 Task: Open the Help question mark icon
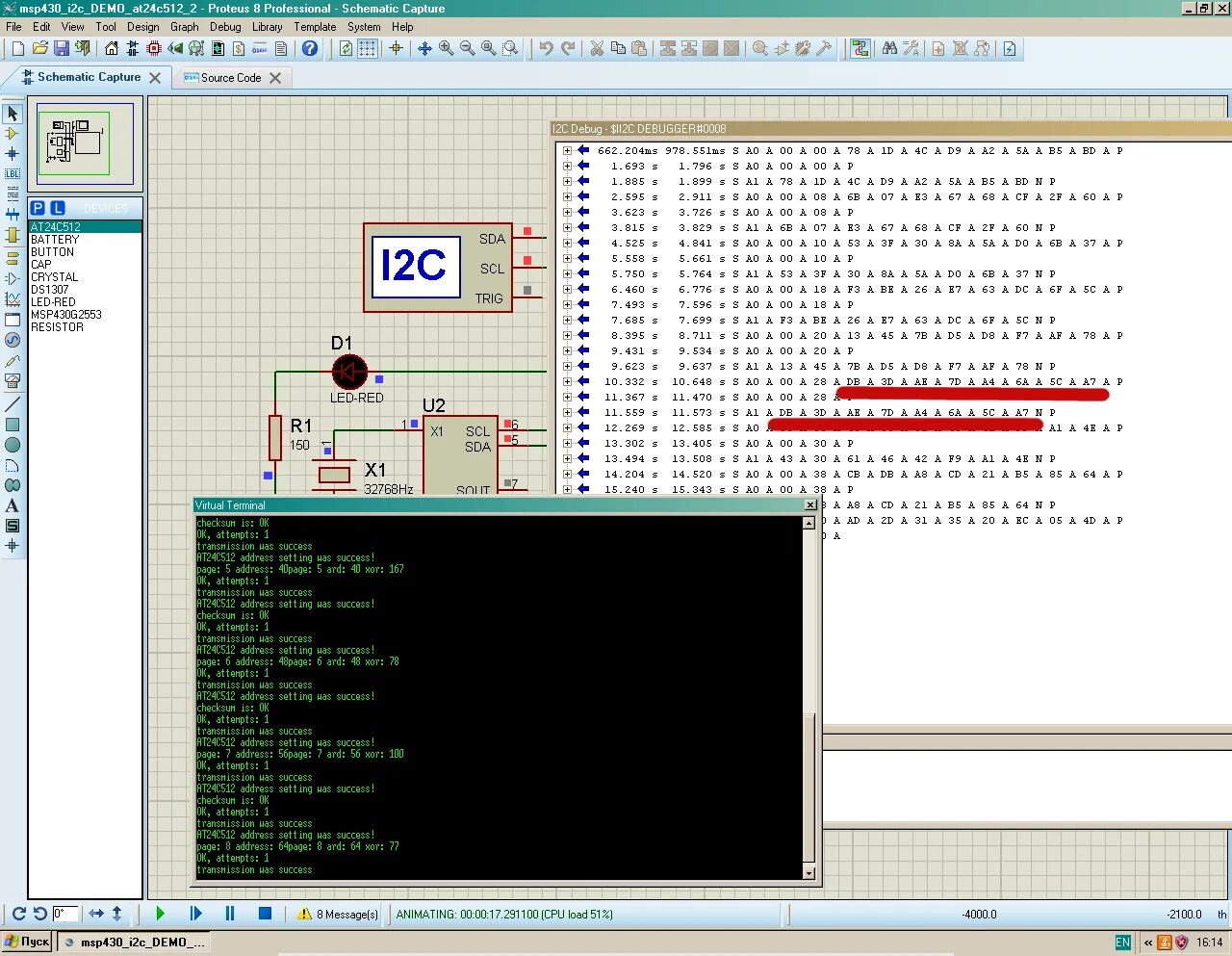coord(310,48)
